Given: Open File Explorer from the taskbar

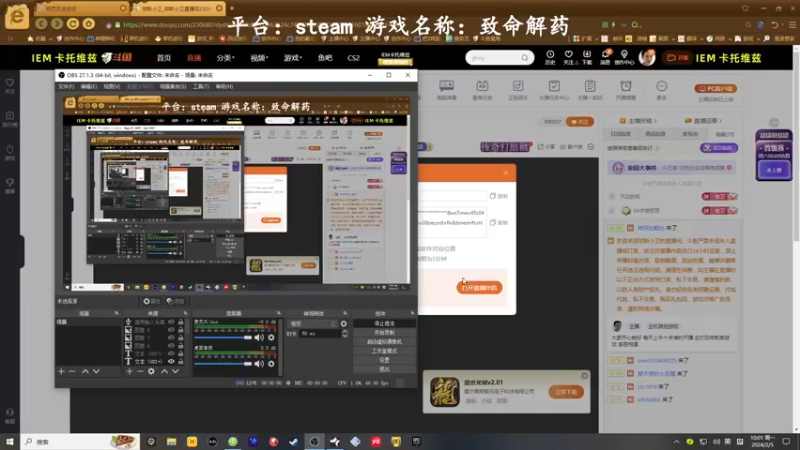Looking at the screenshot, I should pos(171,441).
